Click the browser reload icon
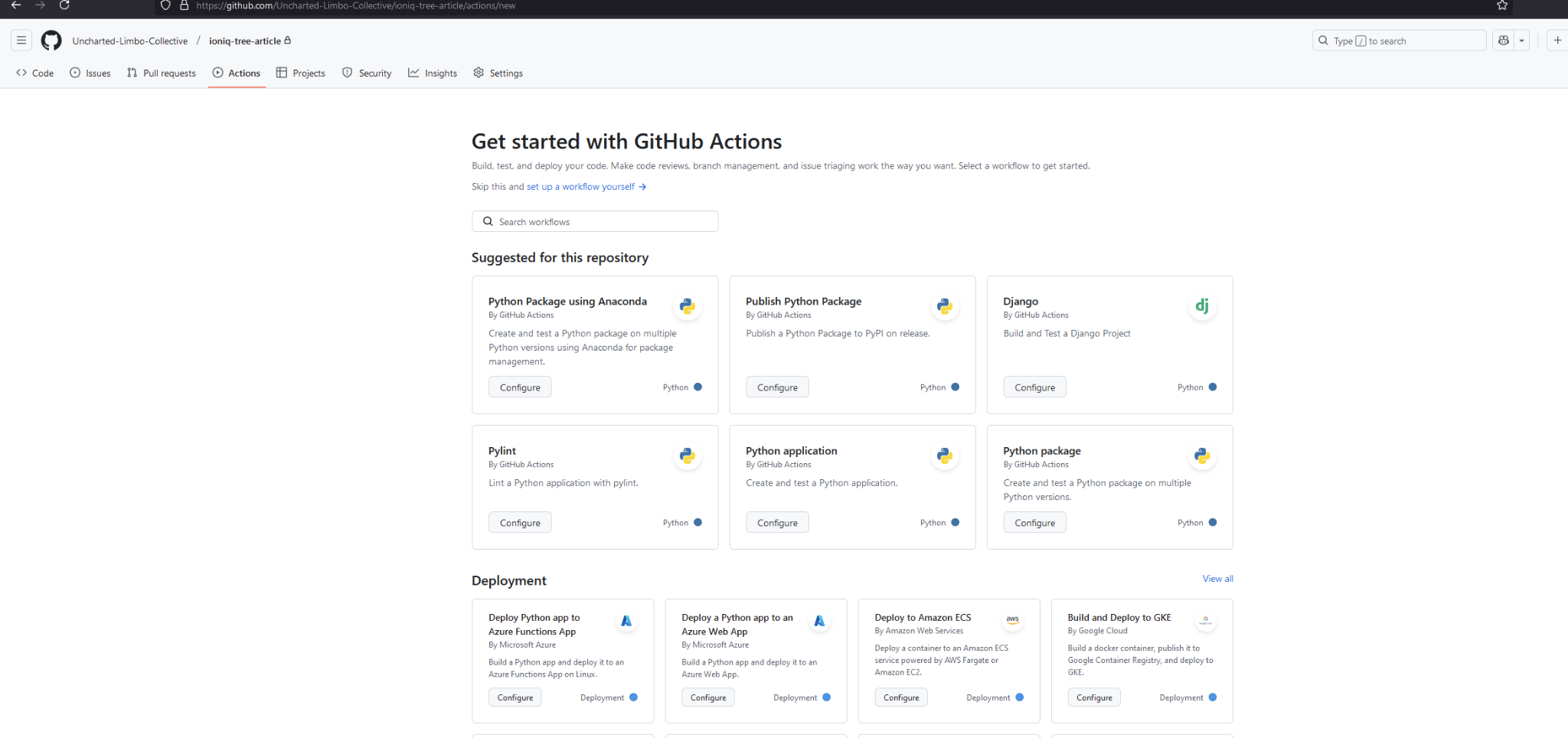Screen dimensions: 1568x738 [64, 5]
